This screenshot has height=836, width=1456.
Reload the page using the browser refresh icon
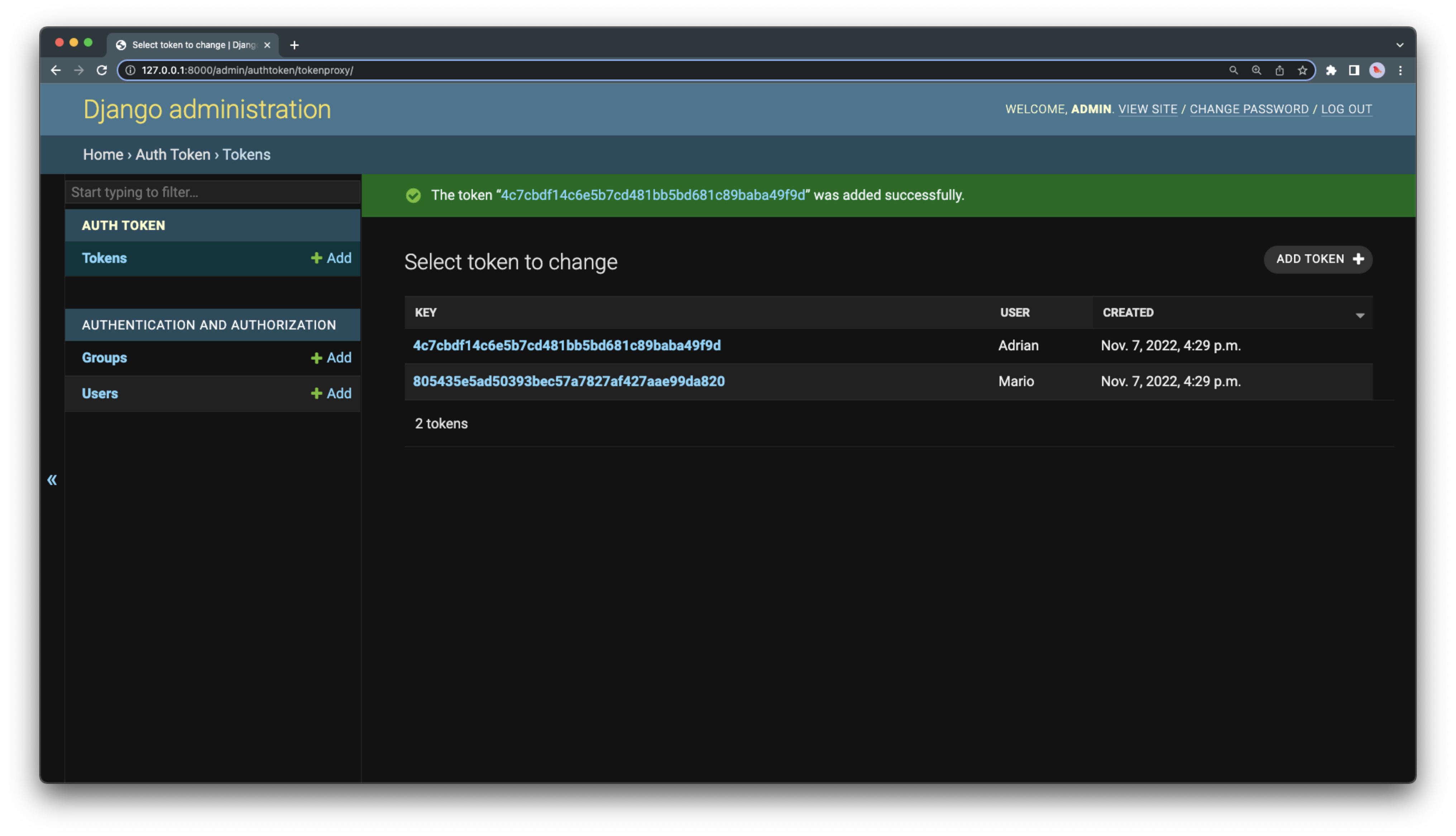click(x=102, y=70)
